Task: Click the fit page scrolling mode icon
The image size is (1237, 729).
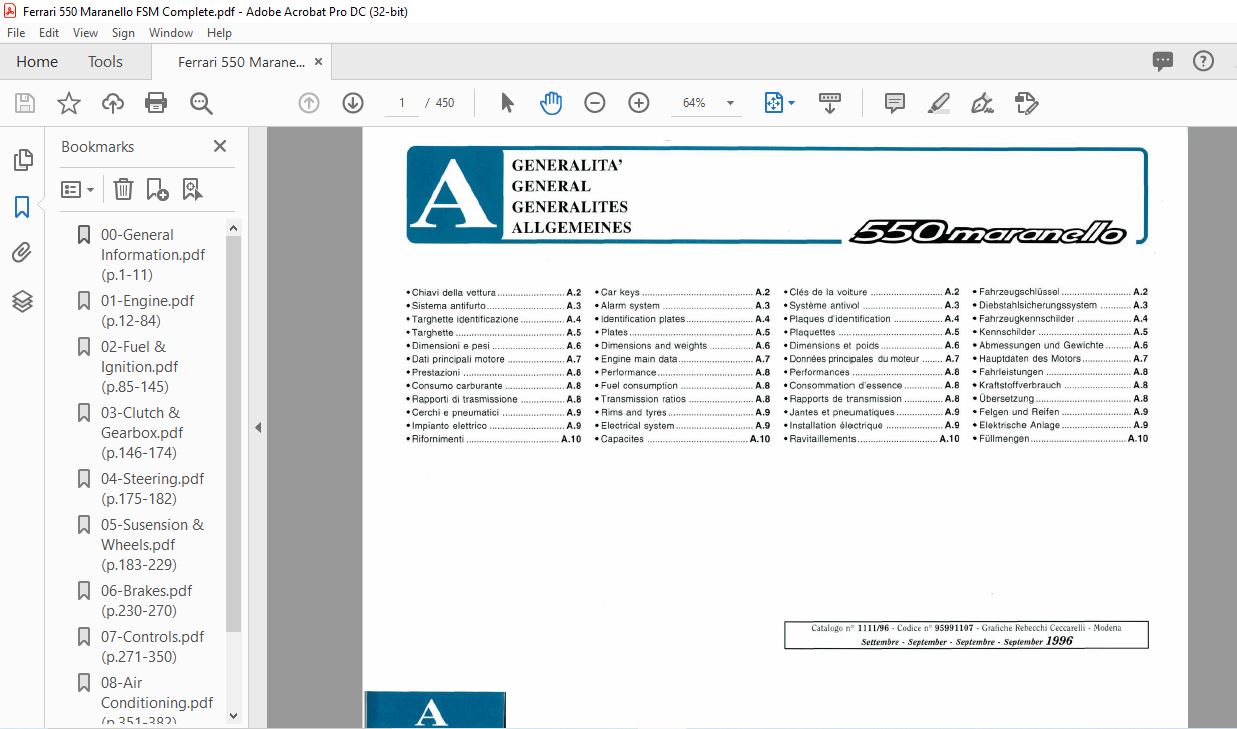Action: coord(773,103)
